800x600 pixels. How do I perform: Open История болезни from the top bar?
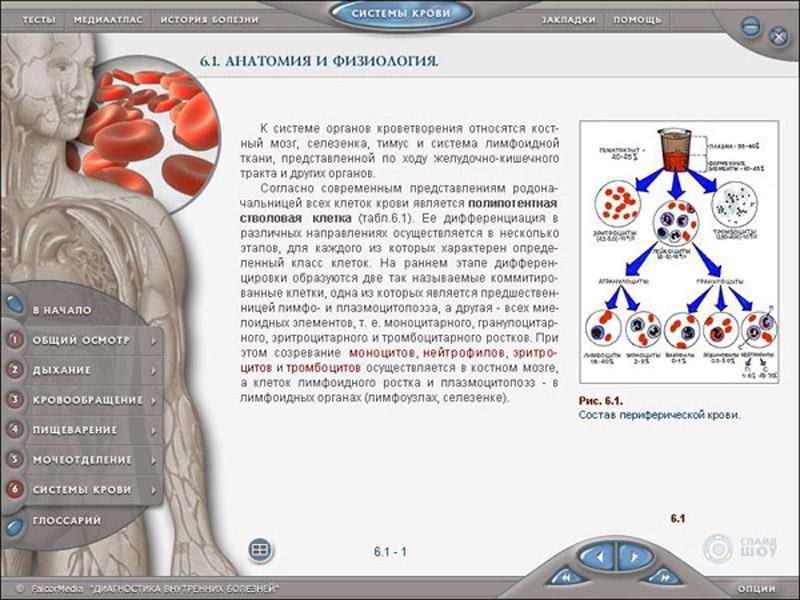click(210, 19)
